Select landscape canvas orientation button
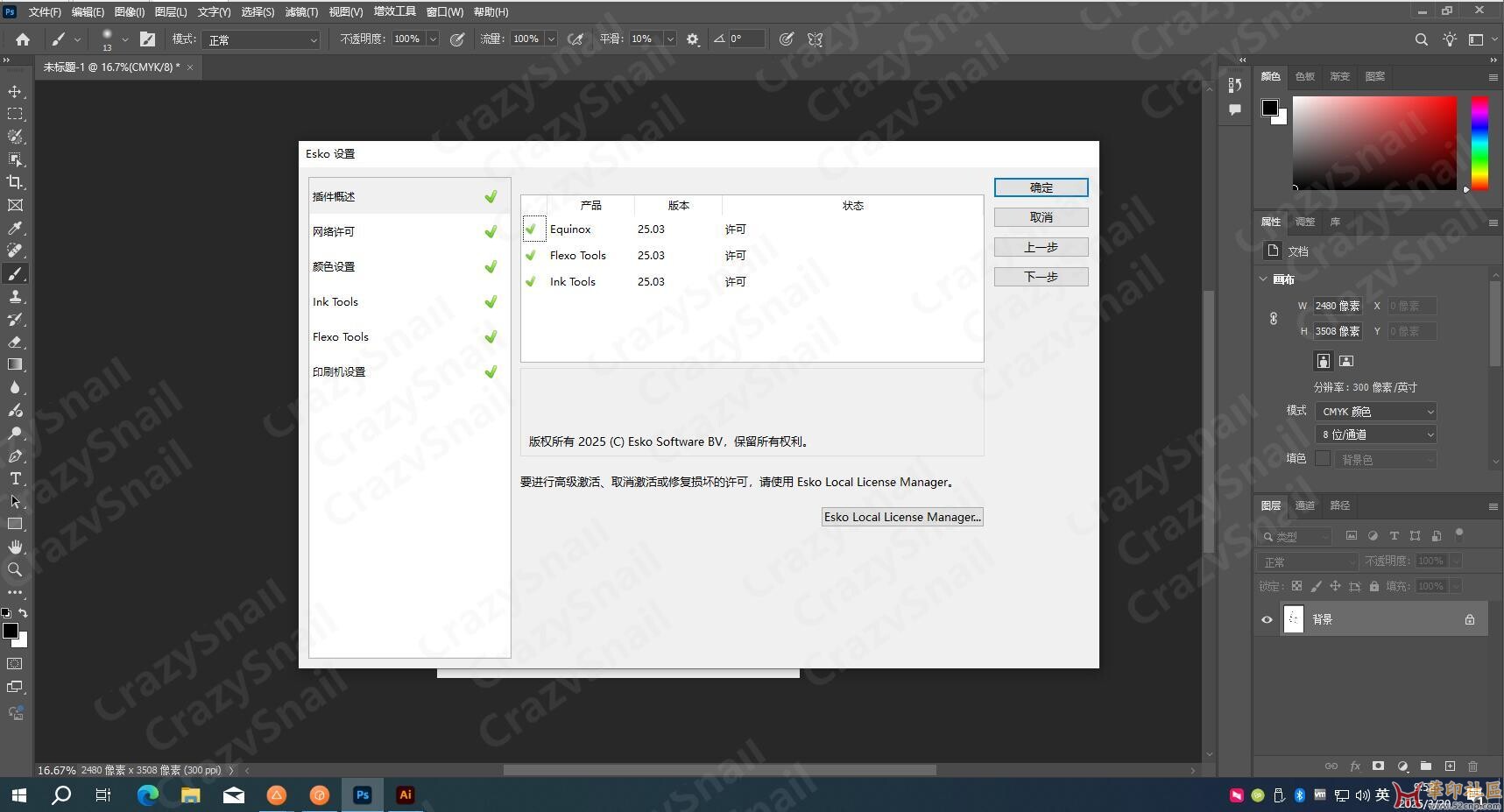Image resolution: width=1504 pixels, height=812 pixels. [1346, 361]
